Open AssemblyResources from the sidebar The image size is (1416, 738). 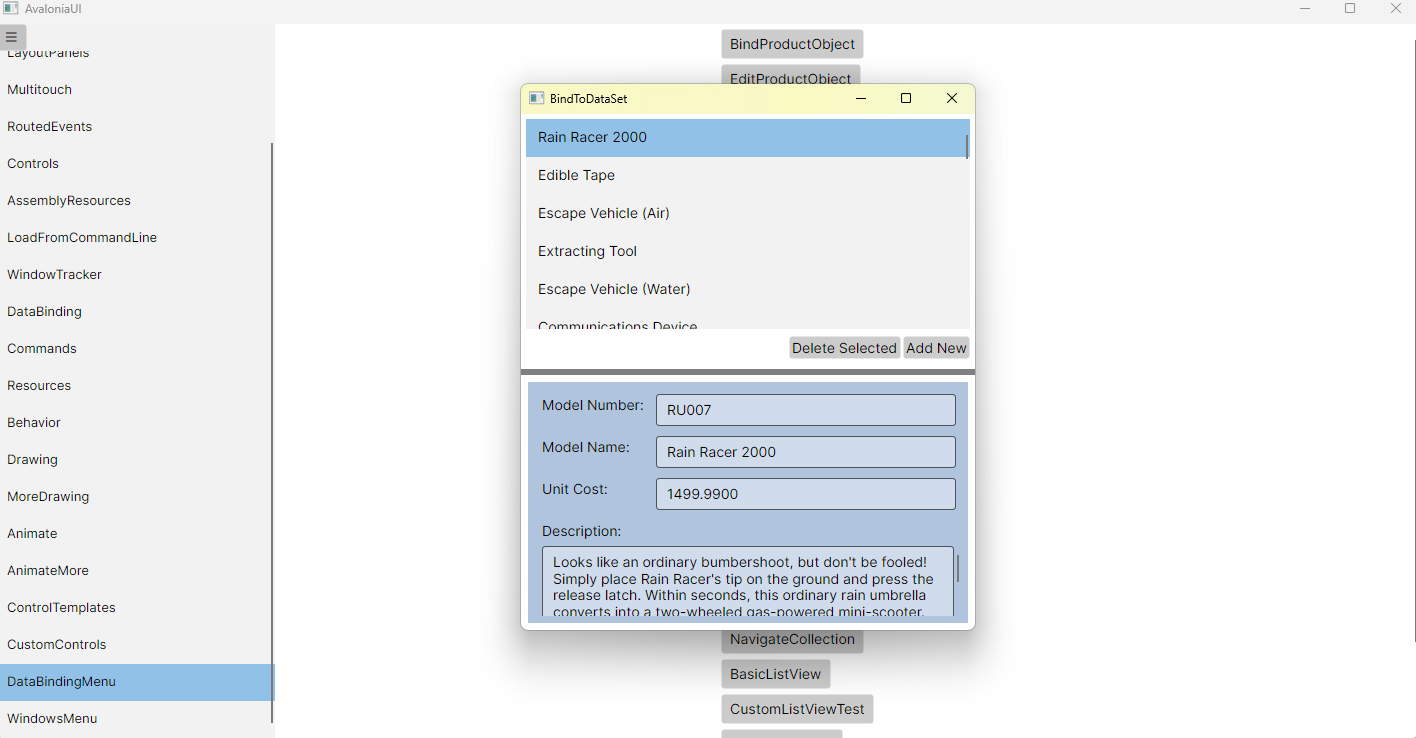point(135,201)
